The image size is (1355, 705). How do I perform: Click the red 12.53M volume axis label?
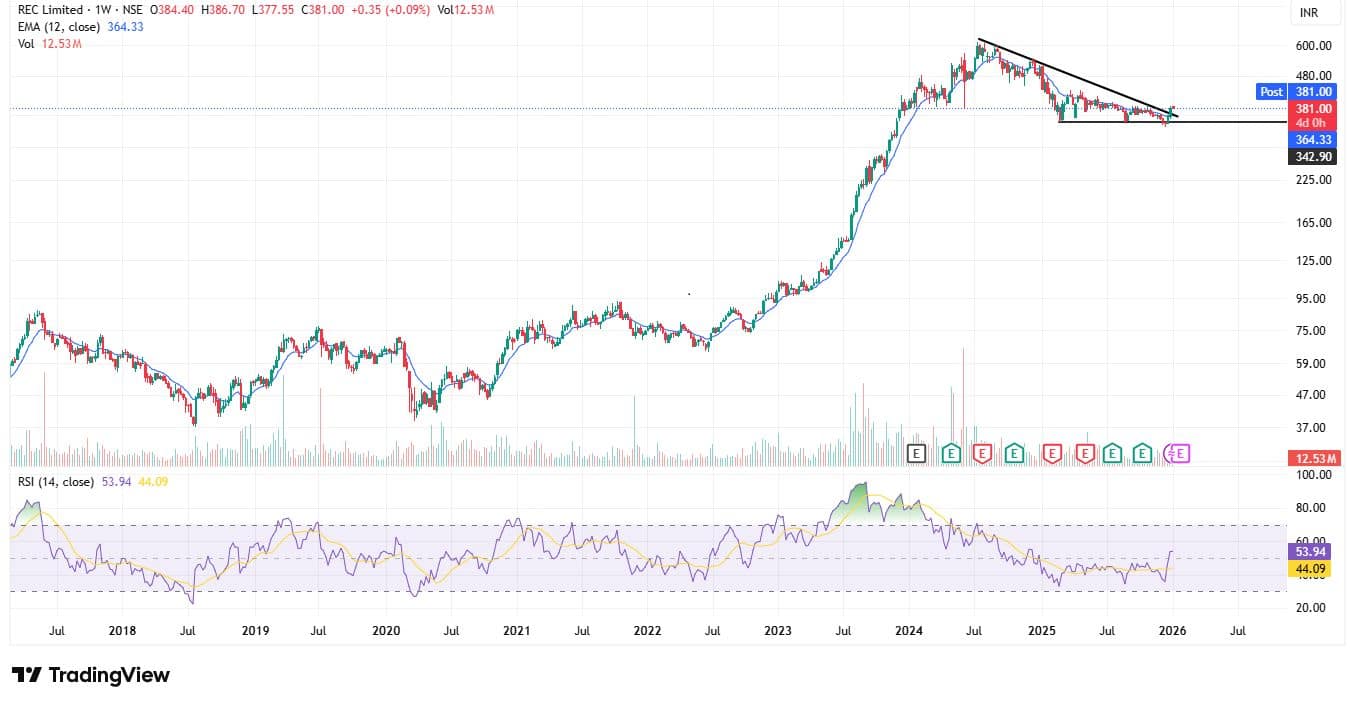coord(1313,458)
